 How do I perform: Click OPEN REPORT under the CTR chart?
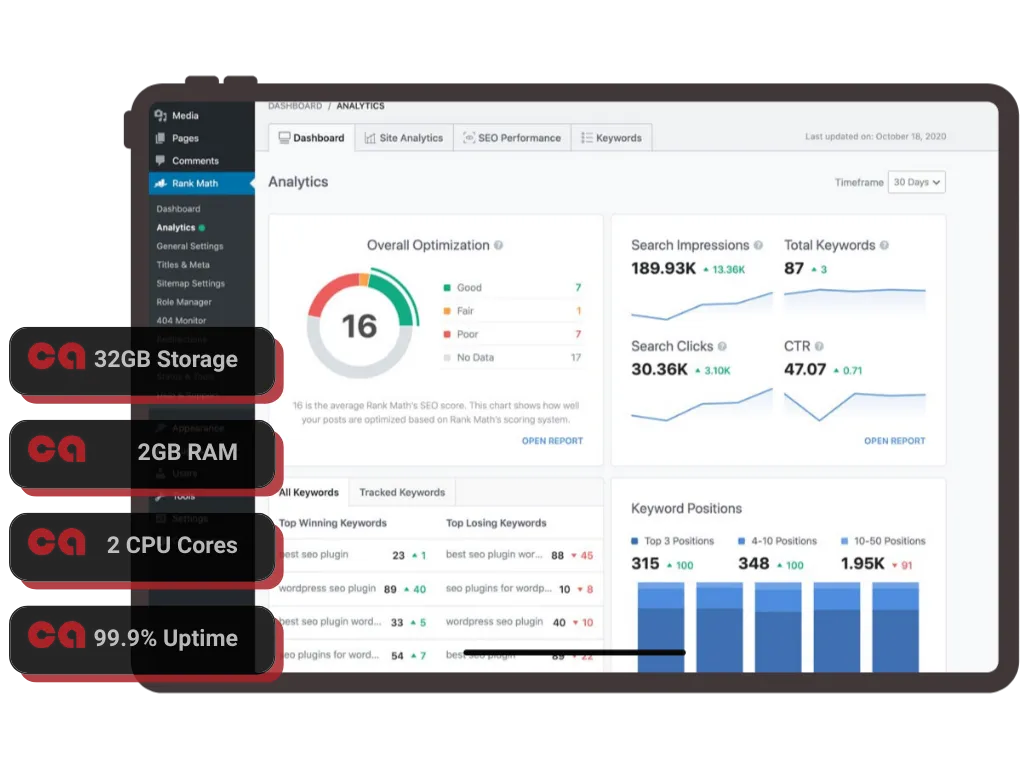pos(895,441)
